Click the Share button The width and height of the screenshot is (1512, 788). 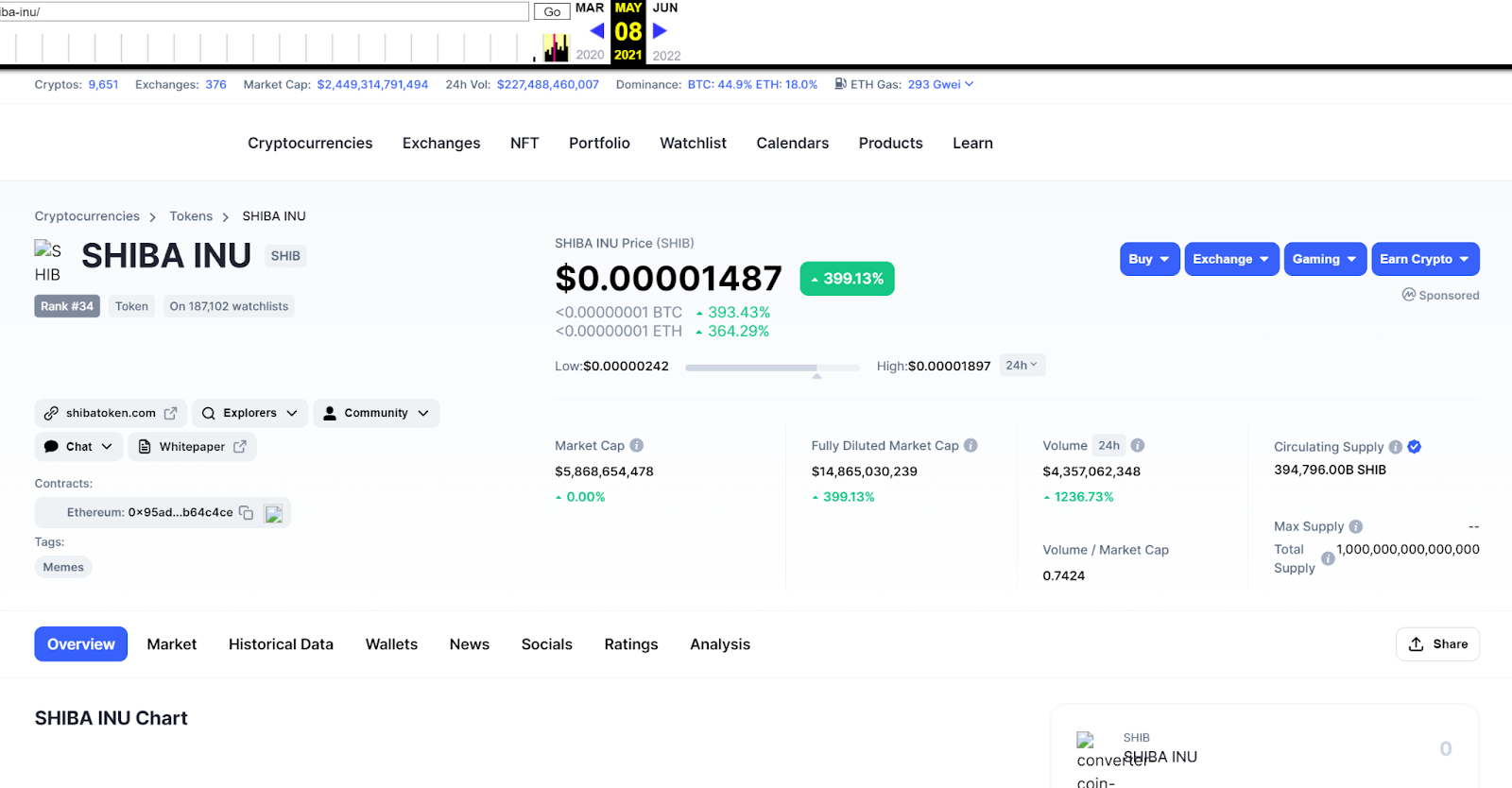(x=1437, y=644)
